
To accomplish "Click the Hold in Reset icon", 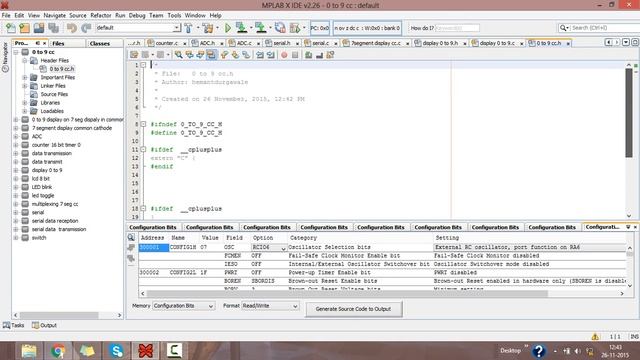I will coord(280,28).
